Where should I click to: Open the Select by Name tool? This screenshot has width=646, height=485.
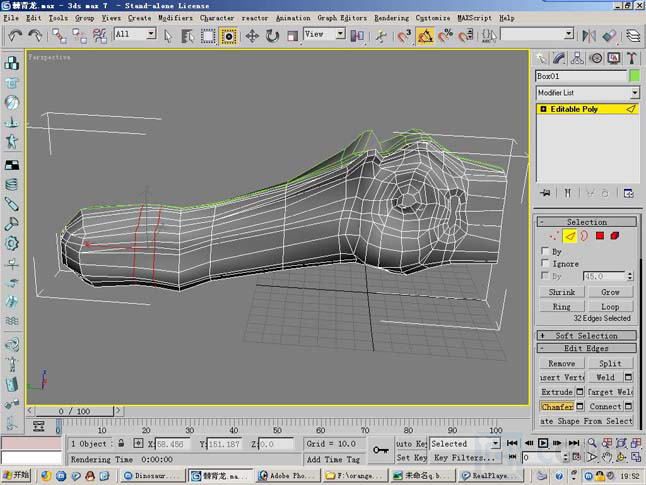click(x=187, y=36)
